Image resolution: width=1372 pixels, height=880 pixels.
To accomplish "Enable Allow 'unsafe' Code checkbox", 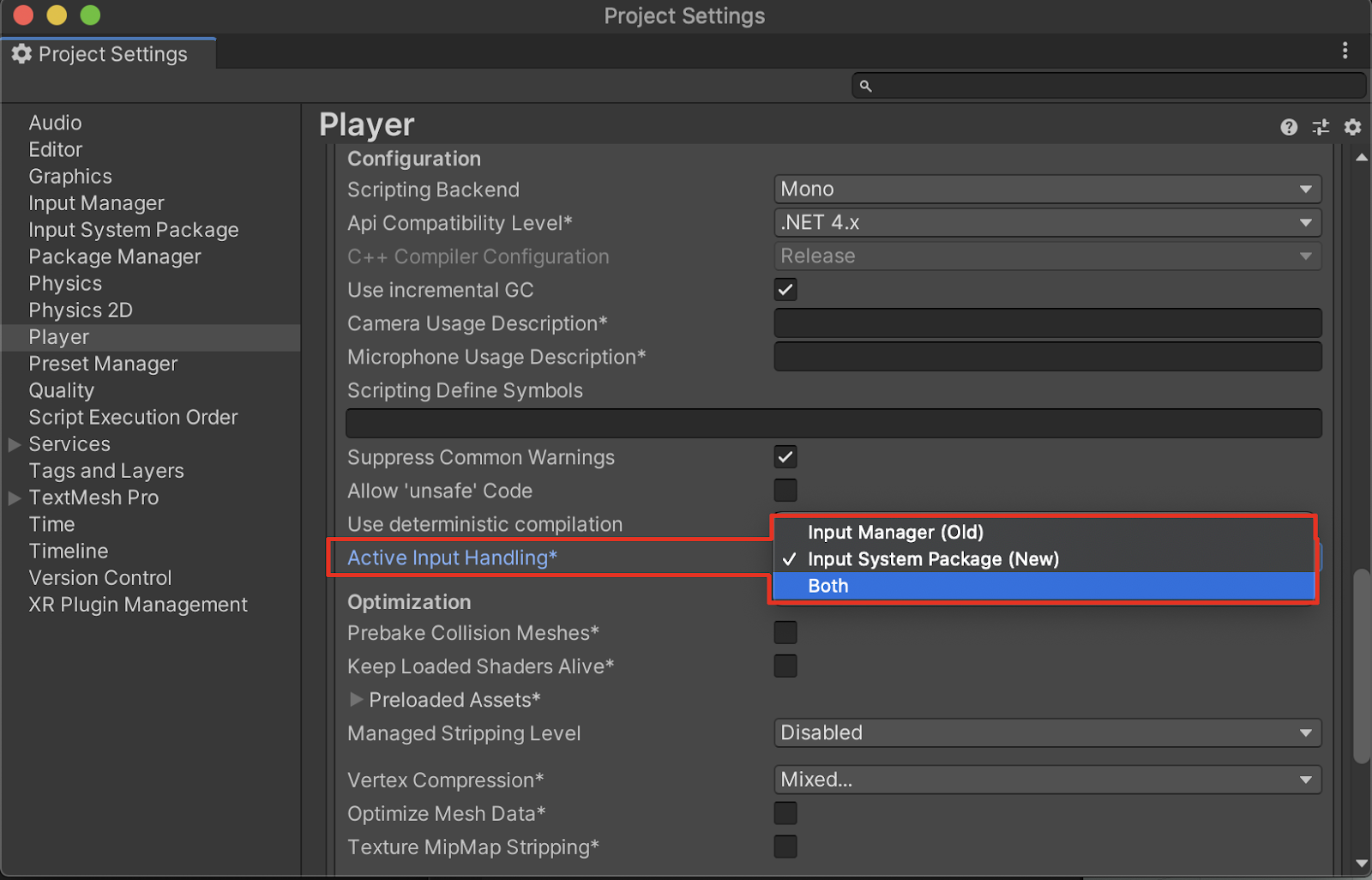I will tap(785, 491).
